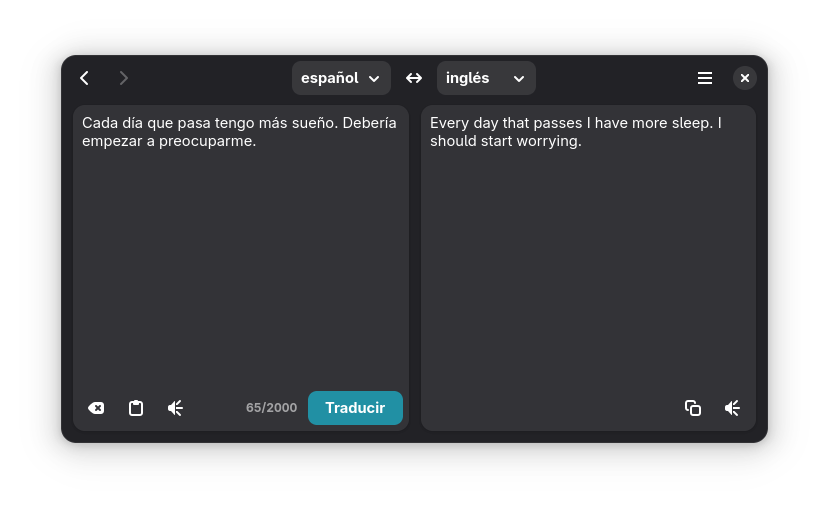
Task: Click the English translation output pane
Action: [588, 260]
